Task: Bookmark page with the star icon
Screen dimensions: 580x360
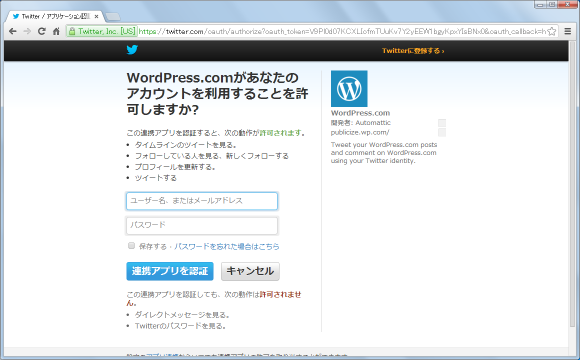Action: pyautogui.click(x=552, y=31)
